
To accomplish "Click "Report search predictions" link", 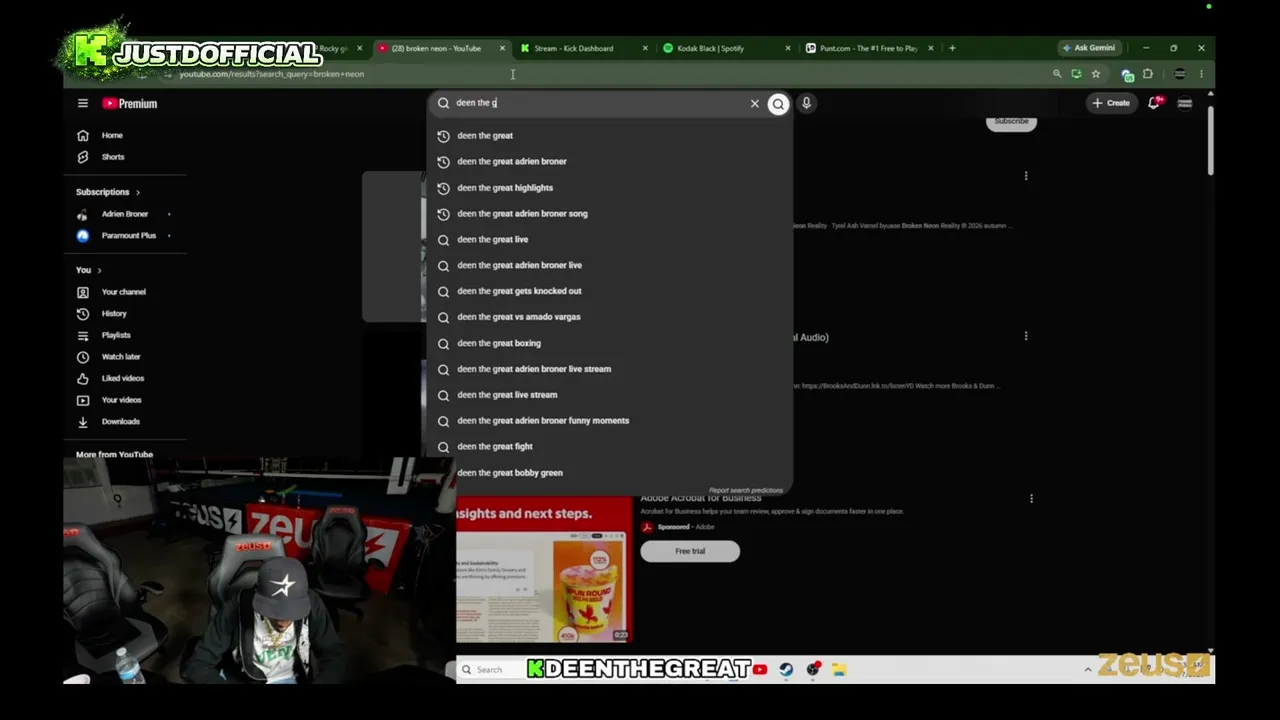I will (x=746, y=490).
